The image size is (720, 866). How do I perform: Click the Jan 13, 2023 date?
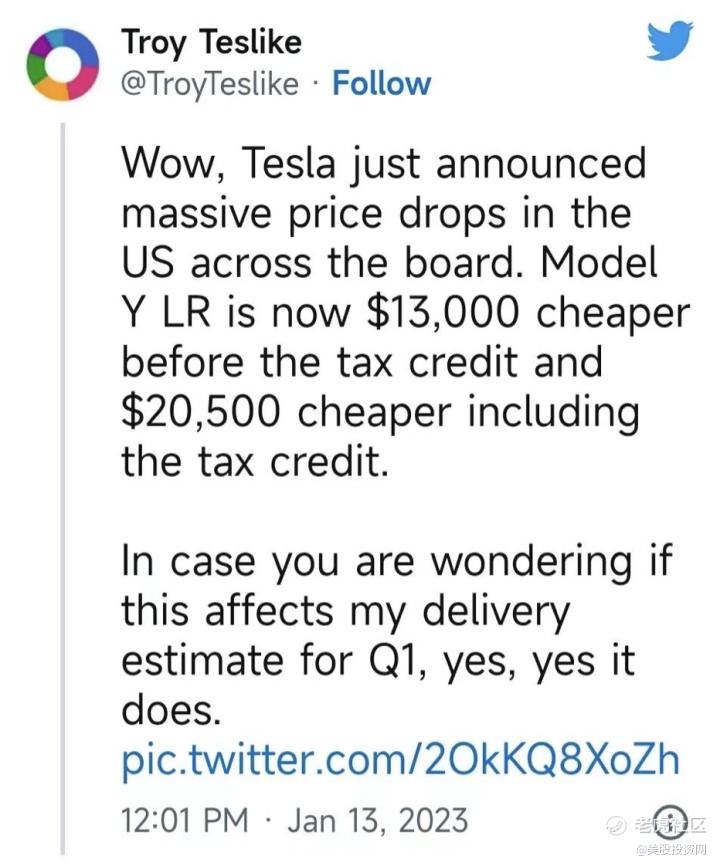[378, 820]
